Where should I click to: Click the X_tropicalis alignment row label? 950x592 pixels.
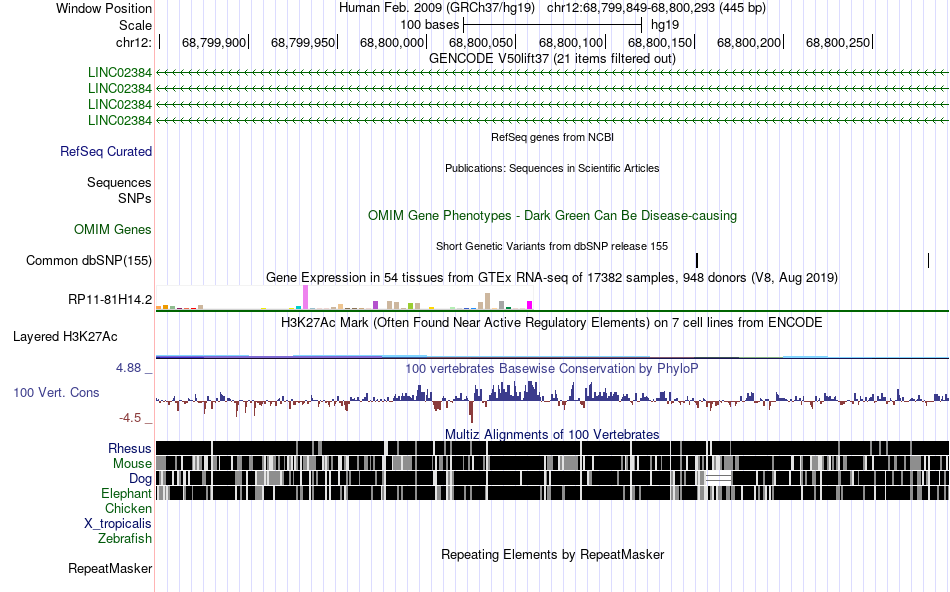pyautogui.click(x=118, y=524)
